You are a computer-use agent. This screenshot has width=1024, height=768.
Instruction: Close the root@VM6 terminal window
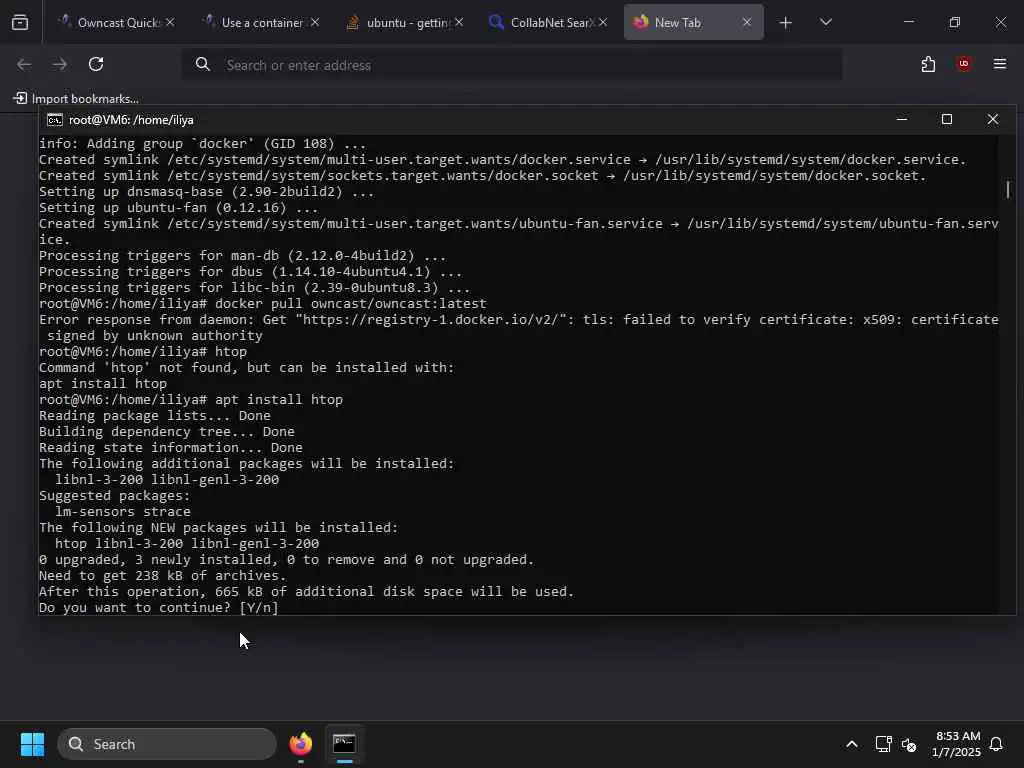993,120
